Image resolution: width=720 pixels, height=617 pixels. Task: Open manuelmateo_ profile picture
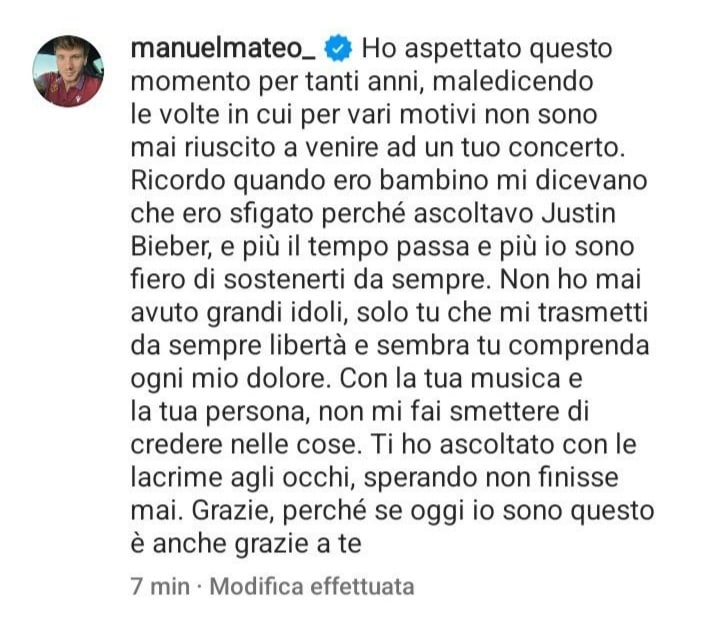click(68, 71)
